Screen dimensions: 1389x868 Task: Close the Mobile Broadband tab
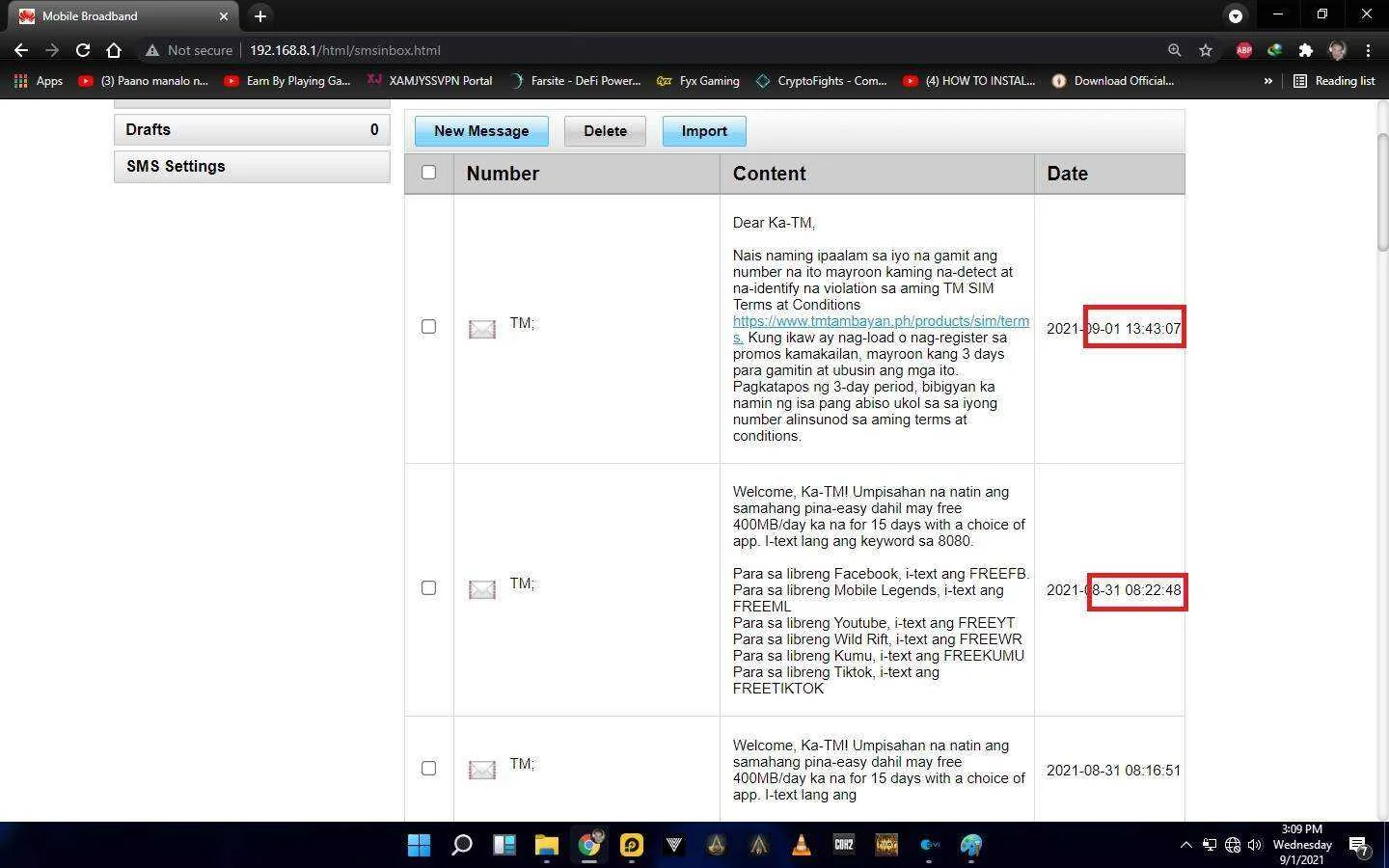pyautogui.click(x=223, y=16)
